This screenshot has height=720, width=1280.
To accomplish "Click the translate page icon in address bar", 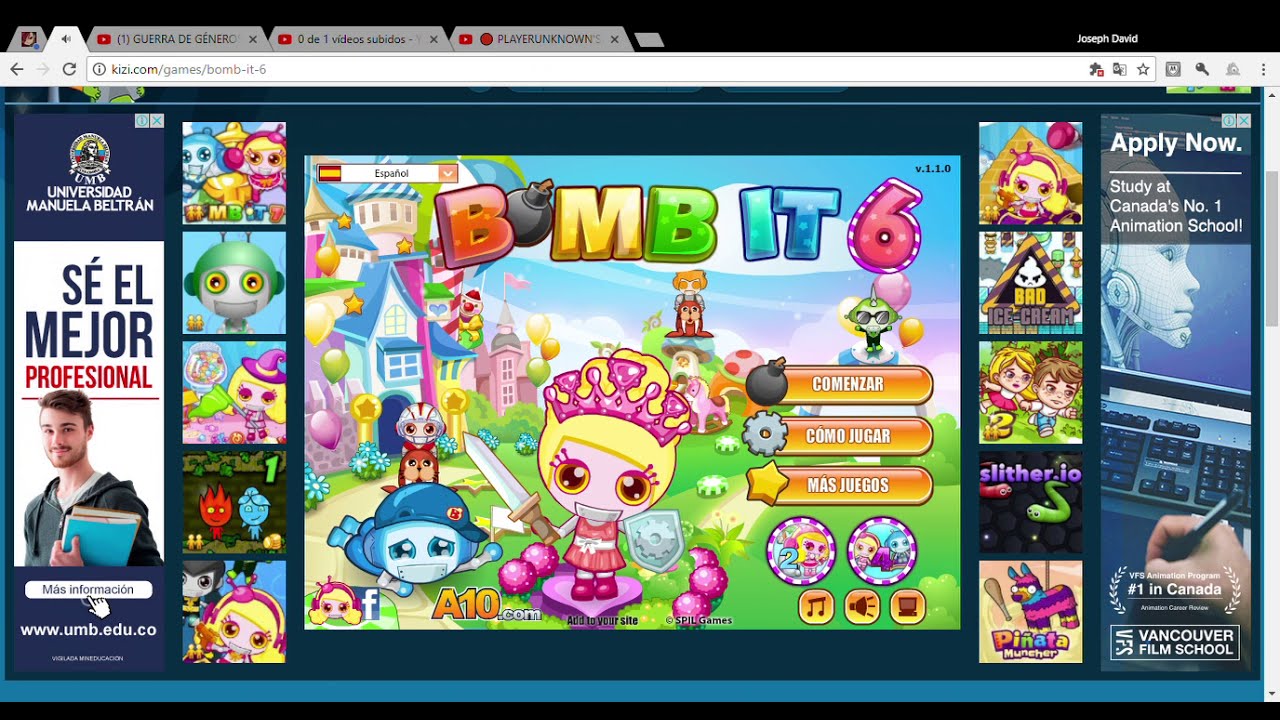I will 1119,69.
